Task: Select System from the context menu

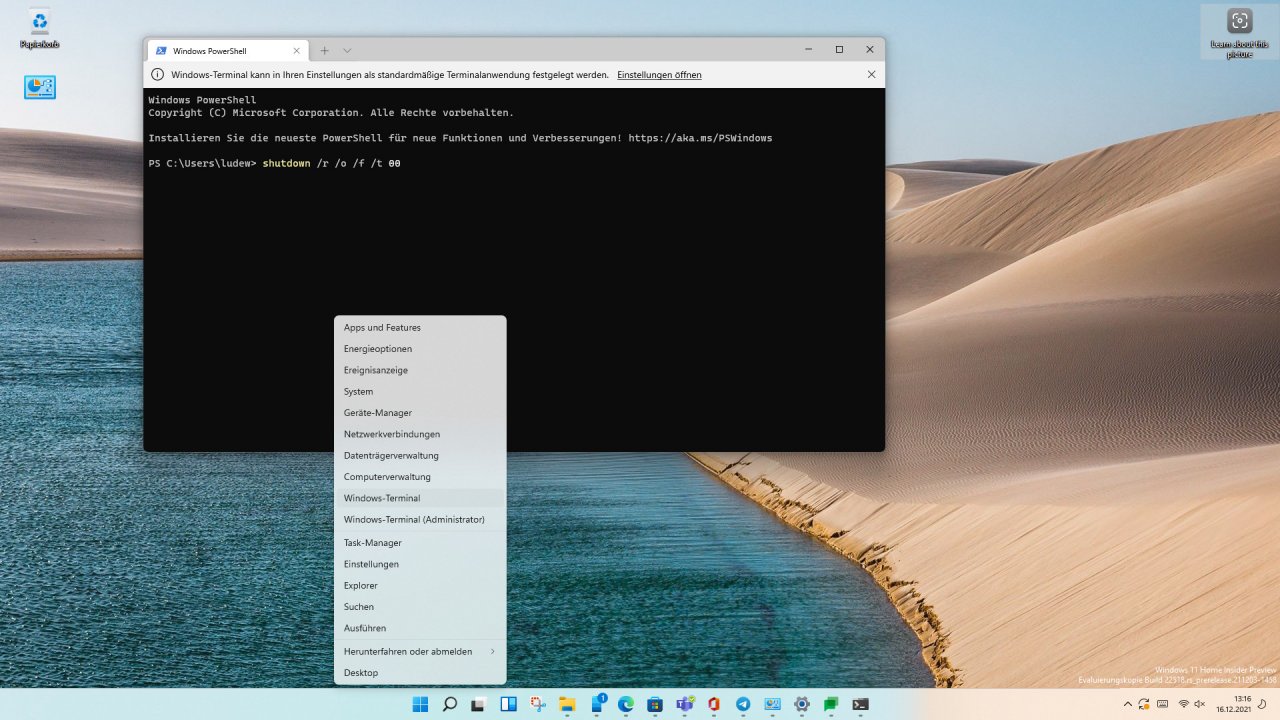Action: 420,391
